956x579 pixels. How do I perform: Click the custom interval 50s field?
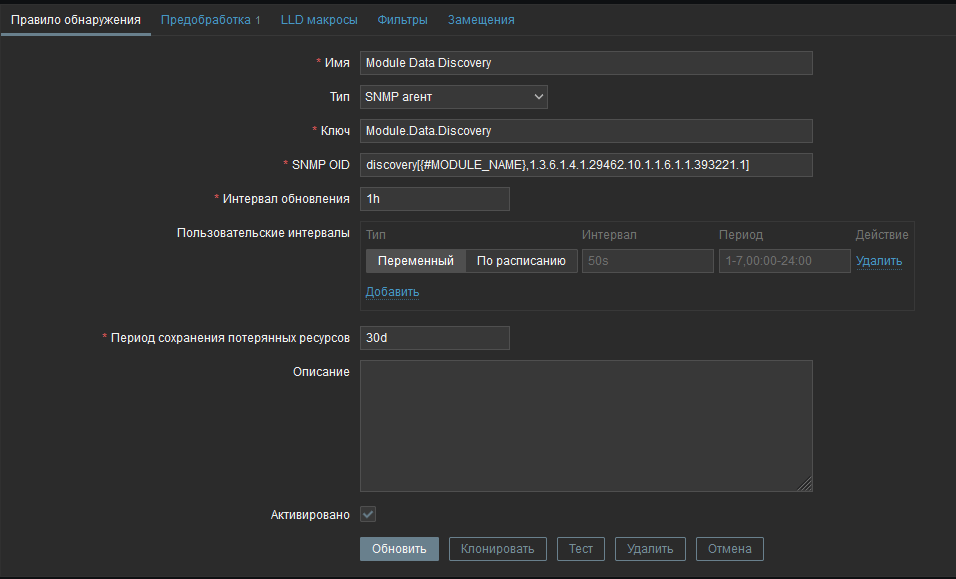point(647,261)
